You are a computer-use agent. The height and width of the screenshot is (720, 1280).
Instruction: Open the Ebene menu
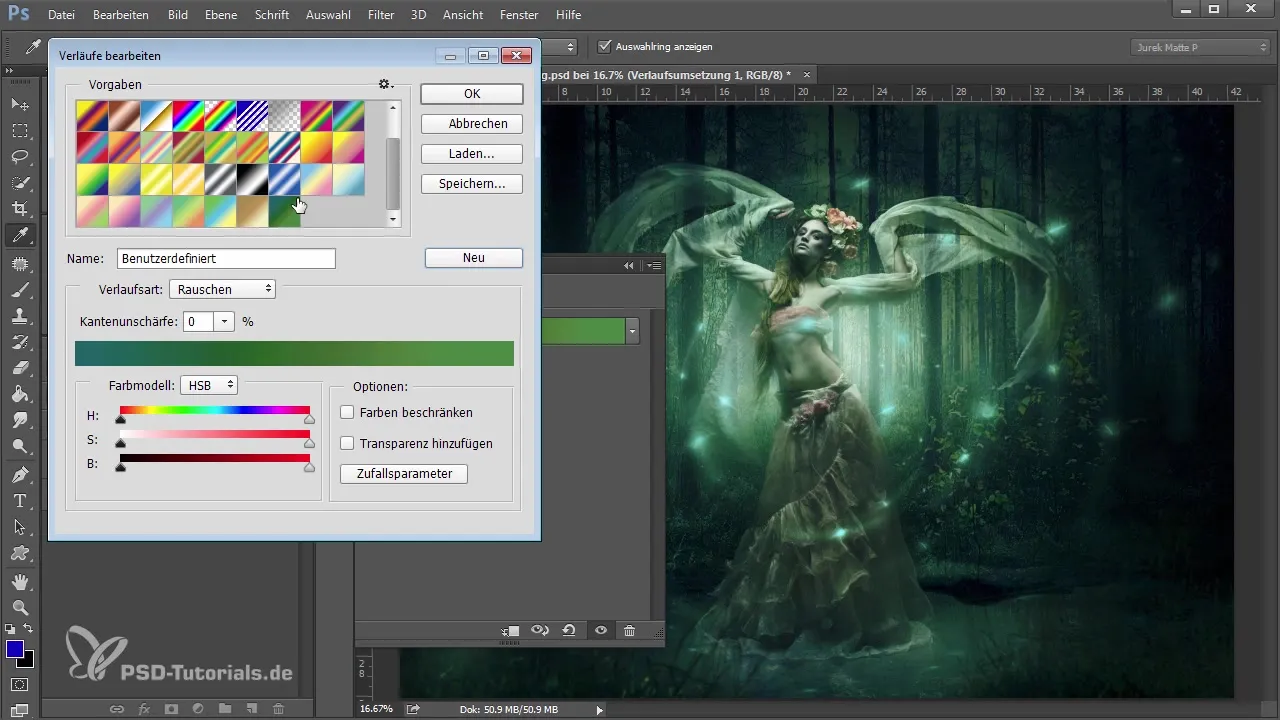pos(222,15)
